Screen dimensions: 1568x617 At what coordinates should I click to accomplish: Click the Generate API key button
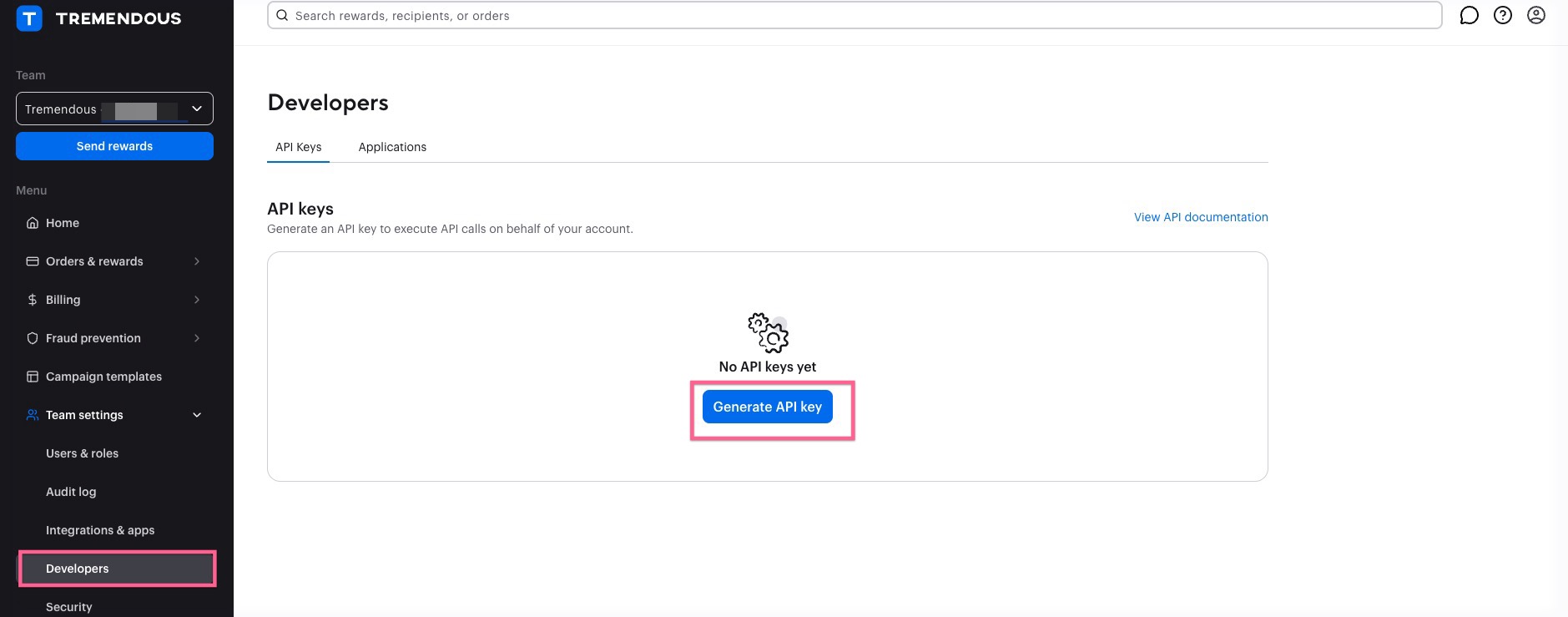pyautogui.click(x=767, y=407)
